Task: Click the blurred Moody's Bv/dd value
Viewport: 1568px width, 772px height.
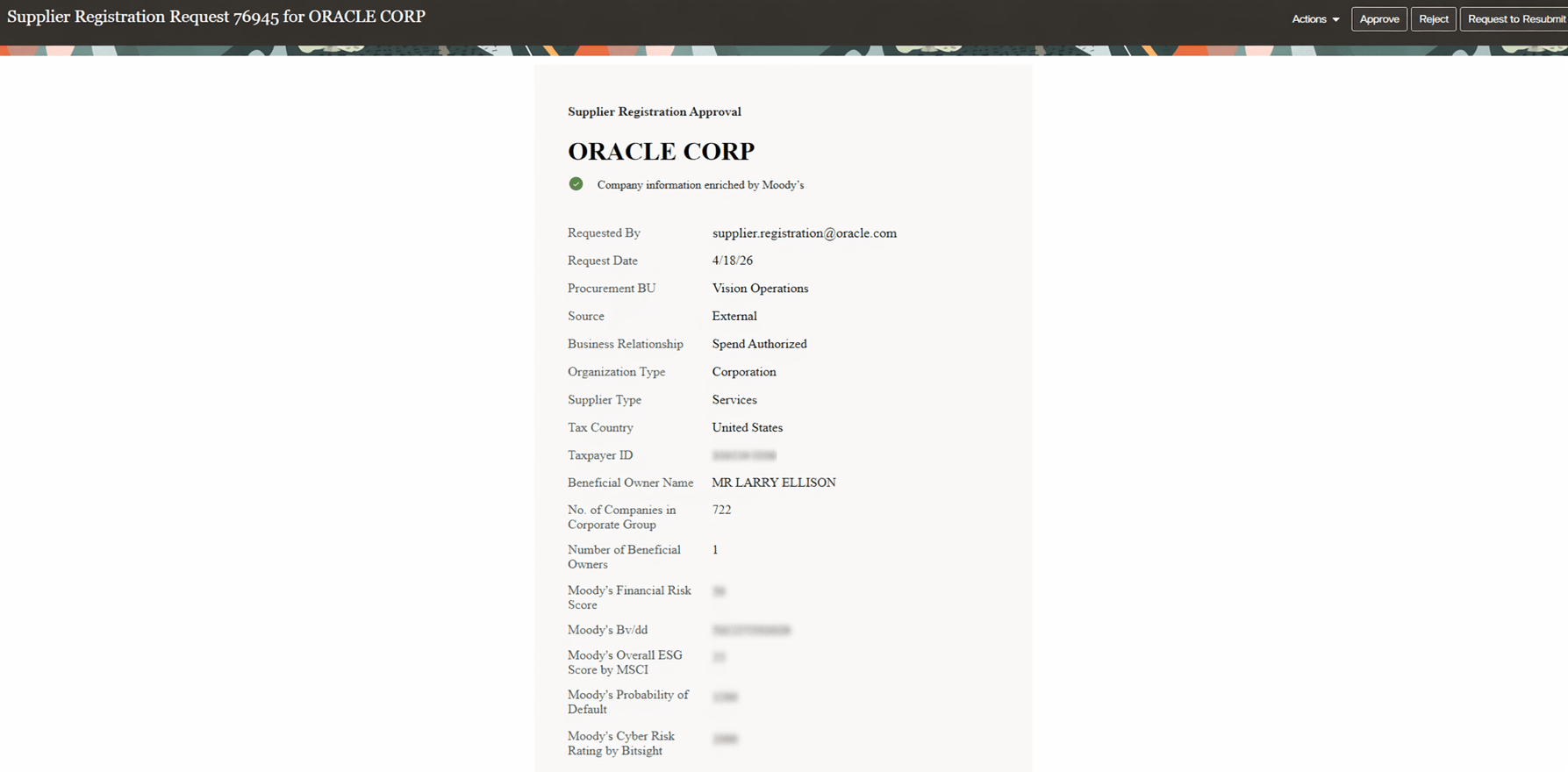Action: (751, 630)
